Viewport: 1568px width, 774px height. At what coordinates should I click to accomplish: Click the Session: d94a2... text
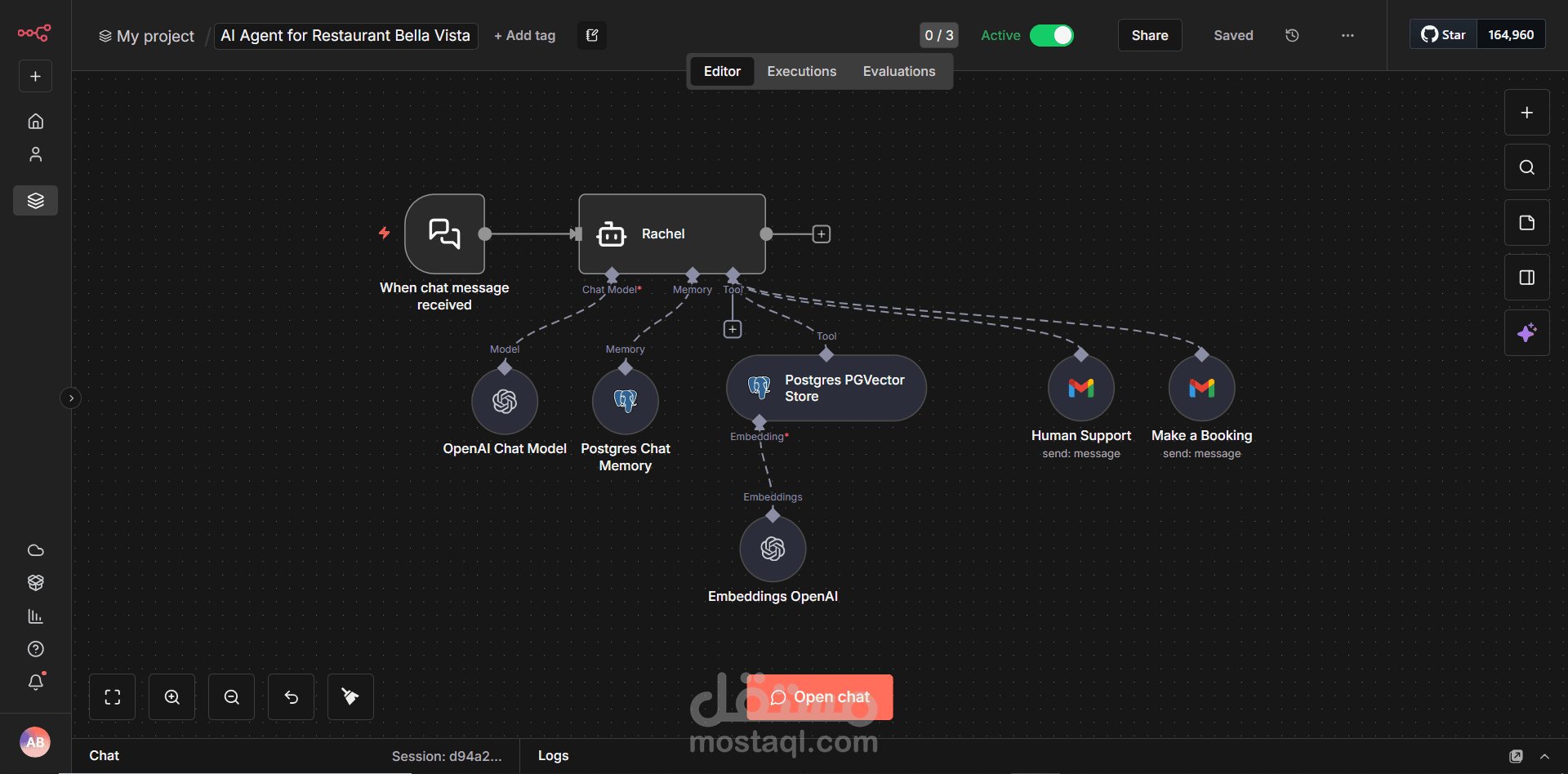(x=447, y=756)
